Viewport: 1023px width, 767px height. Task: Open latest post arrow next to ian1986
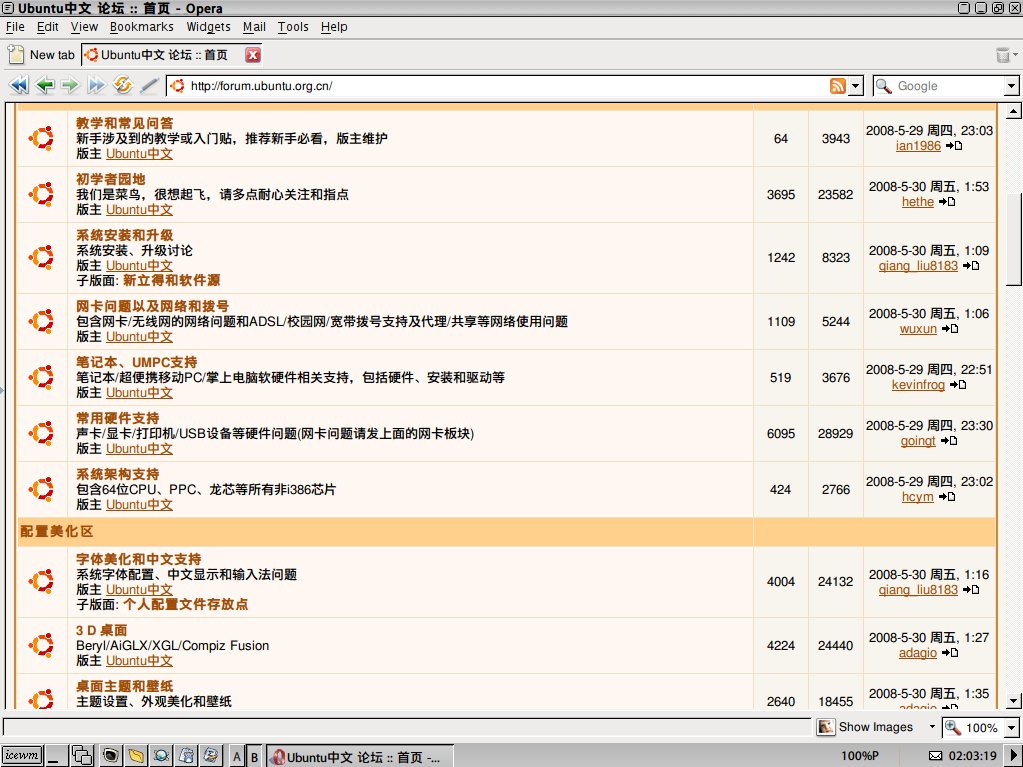[954, 145]
